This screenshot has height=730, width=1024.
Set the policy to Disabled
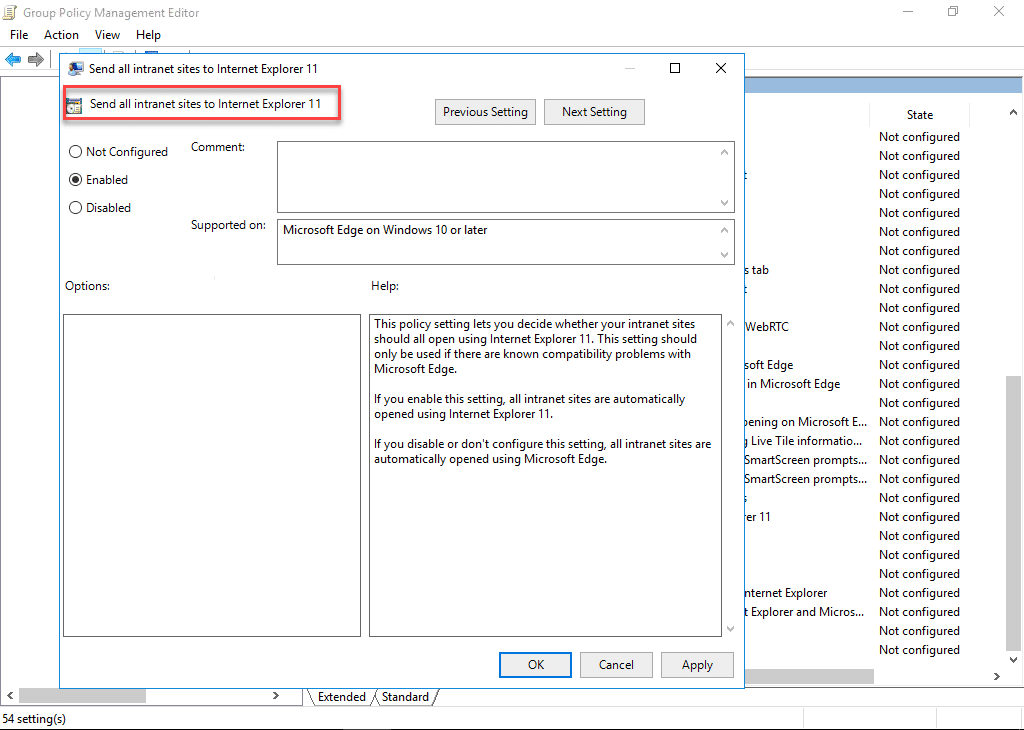[x=76, y=208]
